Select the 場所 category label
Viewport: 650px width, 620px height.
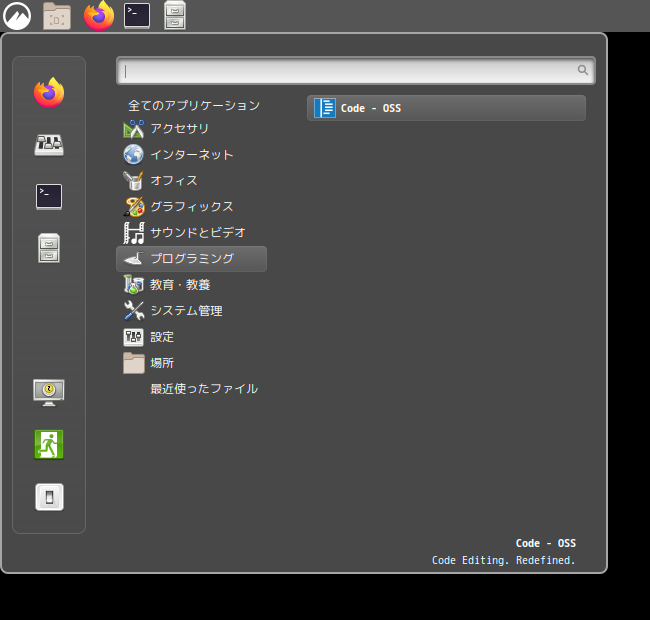coord(162,363)
